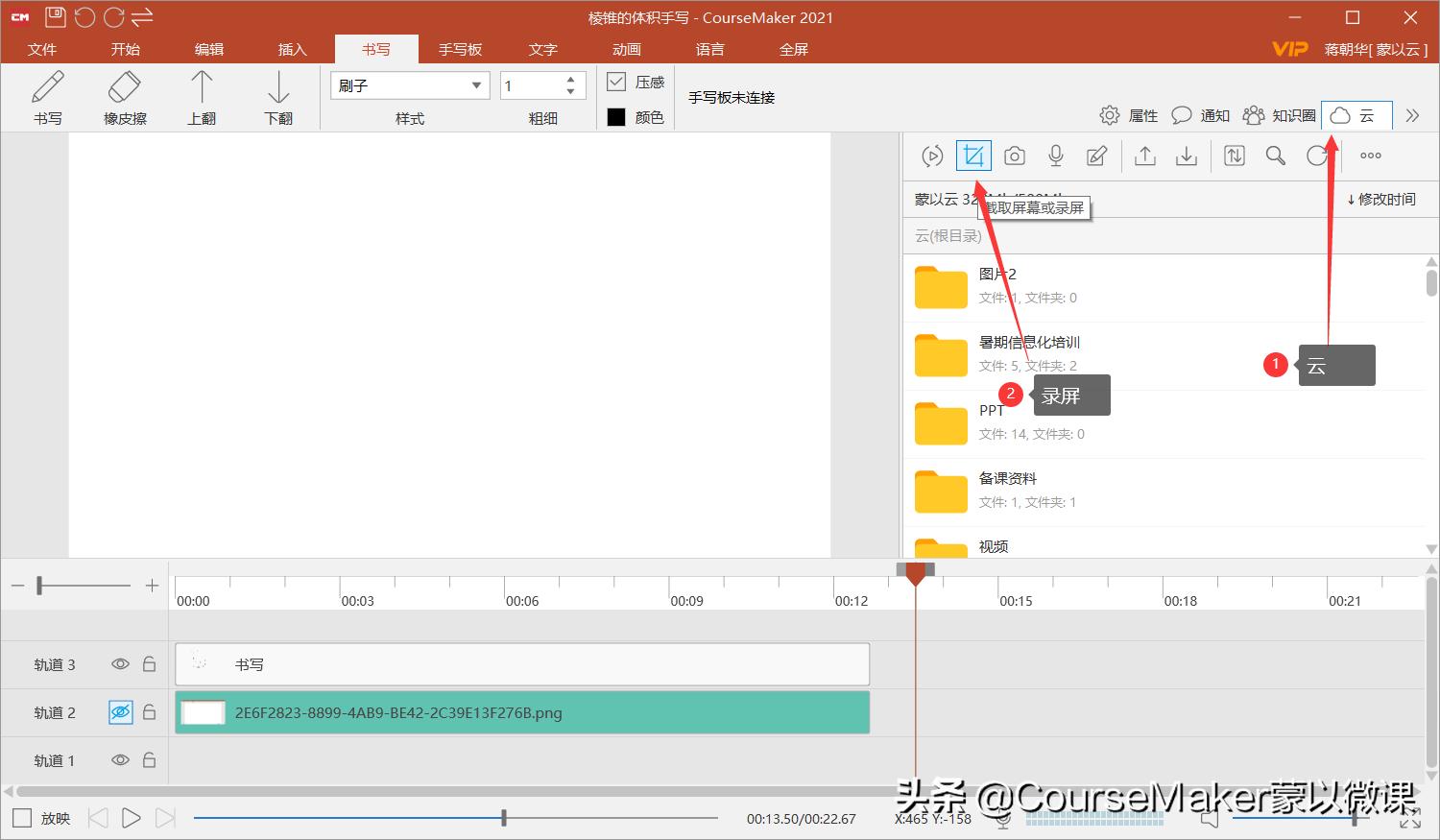
Task: Open the 动画 ribbon tab
Action: pyautogui.click(x=625, y=49)
